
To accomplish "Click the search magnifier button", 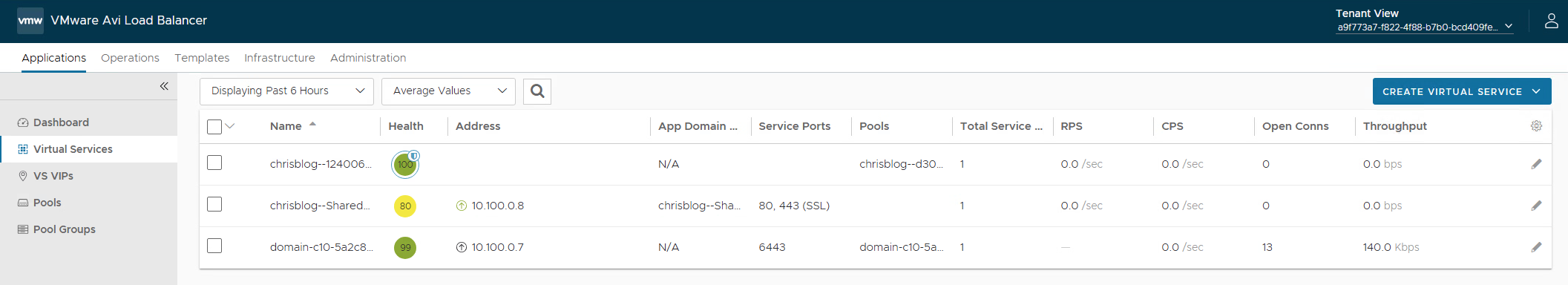I will 537,91.
